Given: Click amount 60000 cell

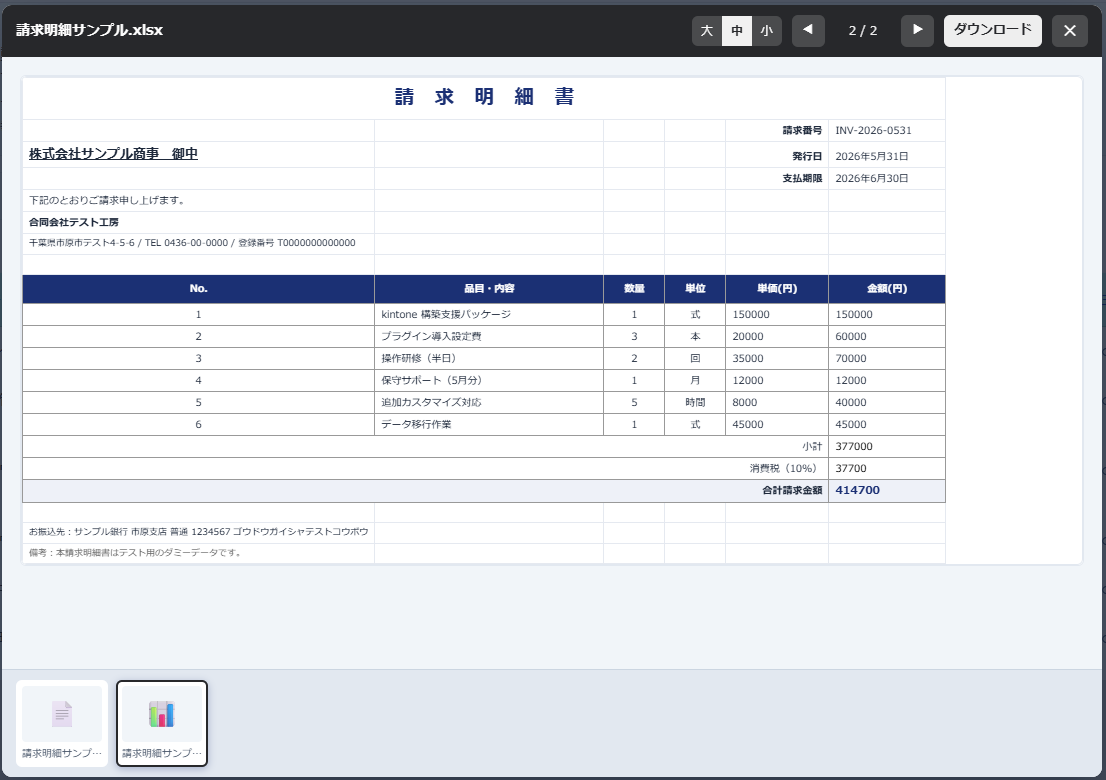Looking at the screenshot, I should (887, 336).
